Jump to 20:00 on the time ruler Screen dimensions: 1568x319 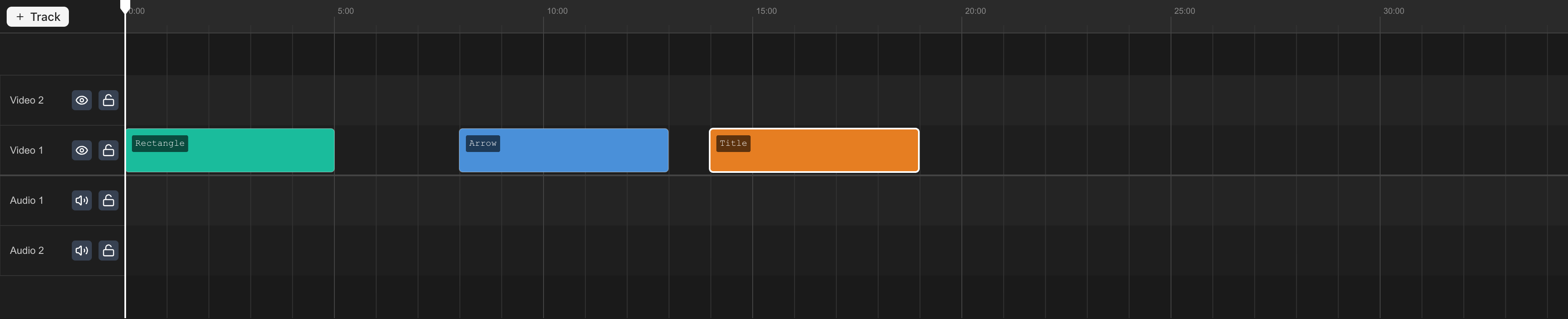[x=962, y=12]
